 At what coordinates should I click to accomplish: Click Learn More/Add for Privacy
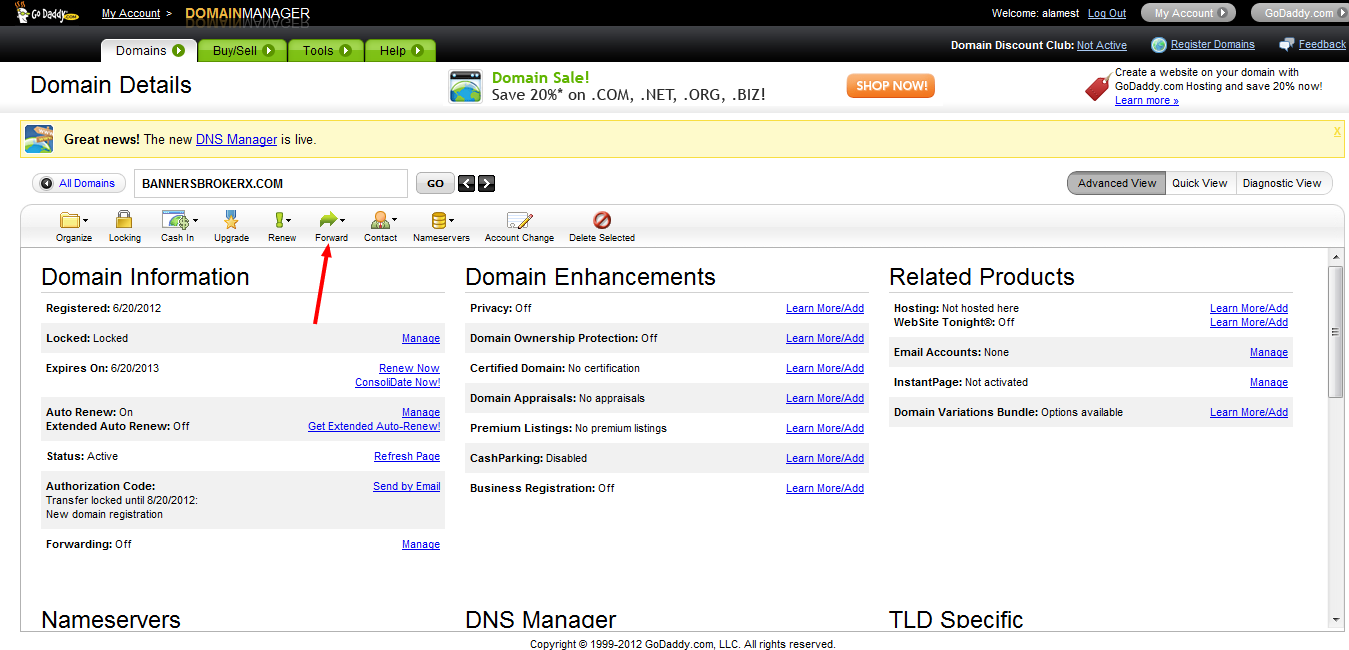coord(825,308)
